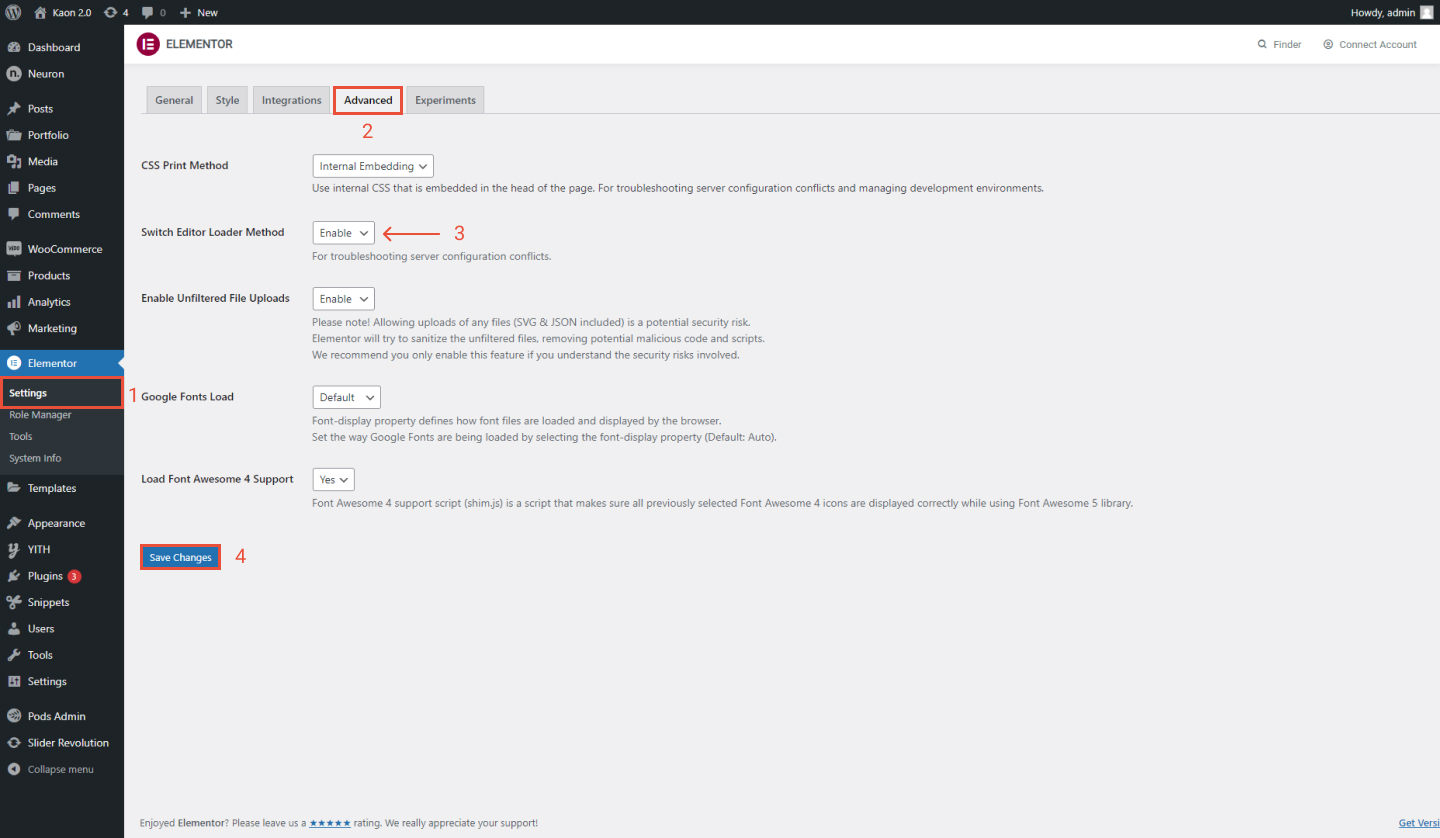Click the Elementor sidebar menu icon
The width and height of the screenshot is (1440, 838).
click(14, 363)
